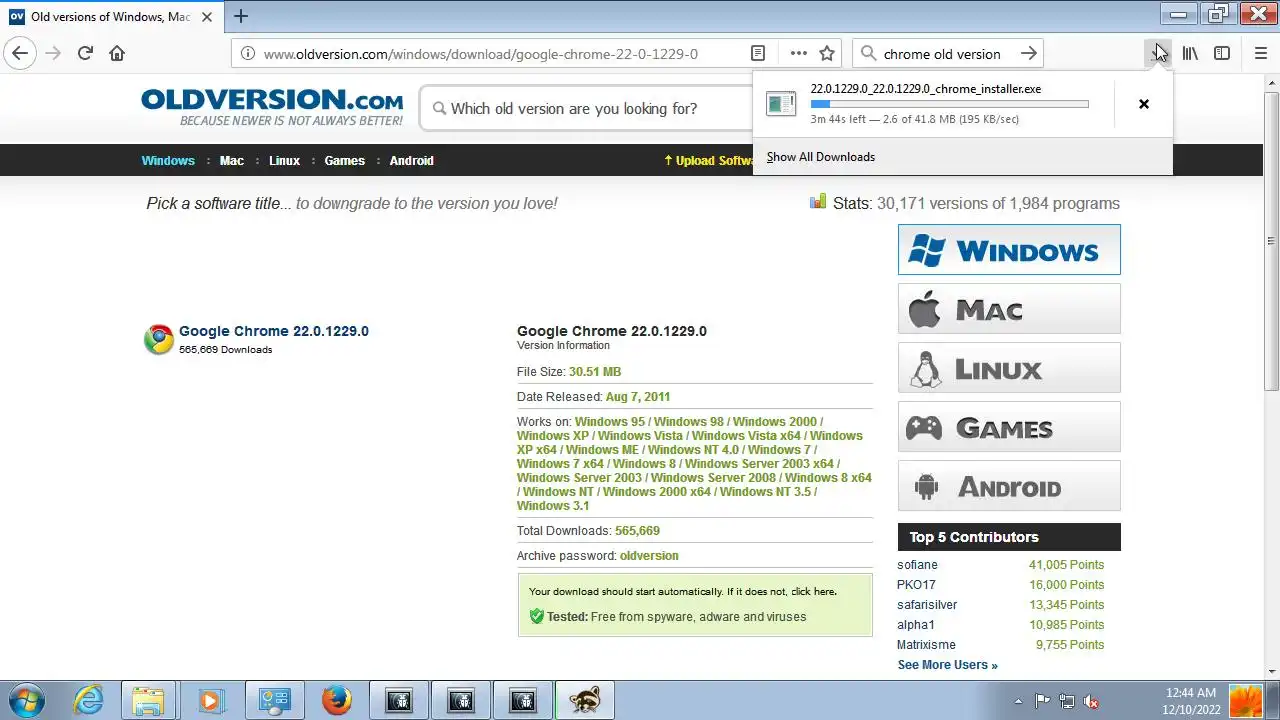Open the Firefox hamburger menu

[1261, 54]
